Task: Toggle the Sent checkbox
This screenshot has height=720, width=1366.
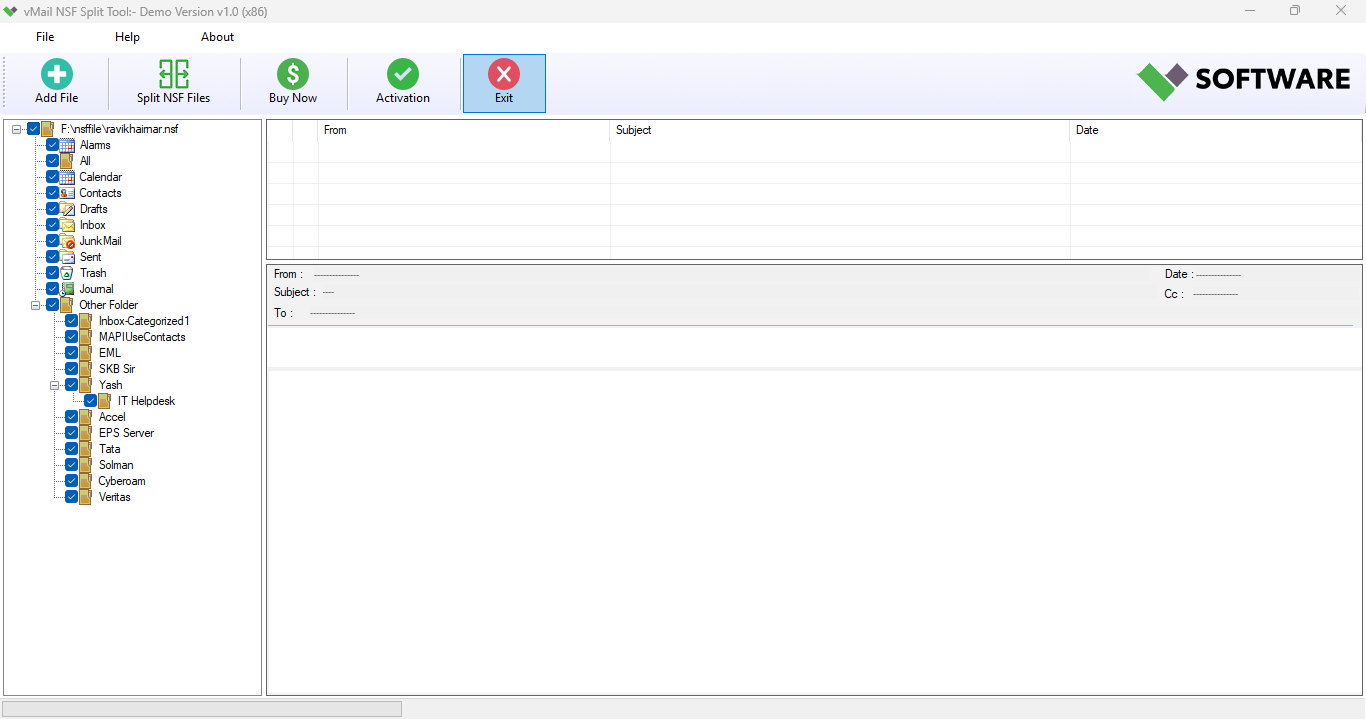Action: 53,257
